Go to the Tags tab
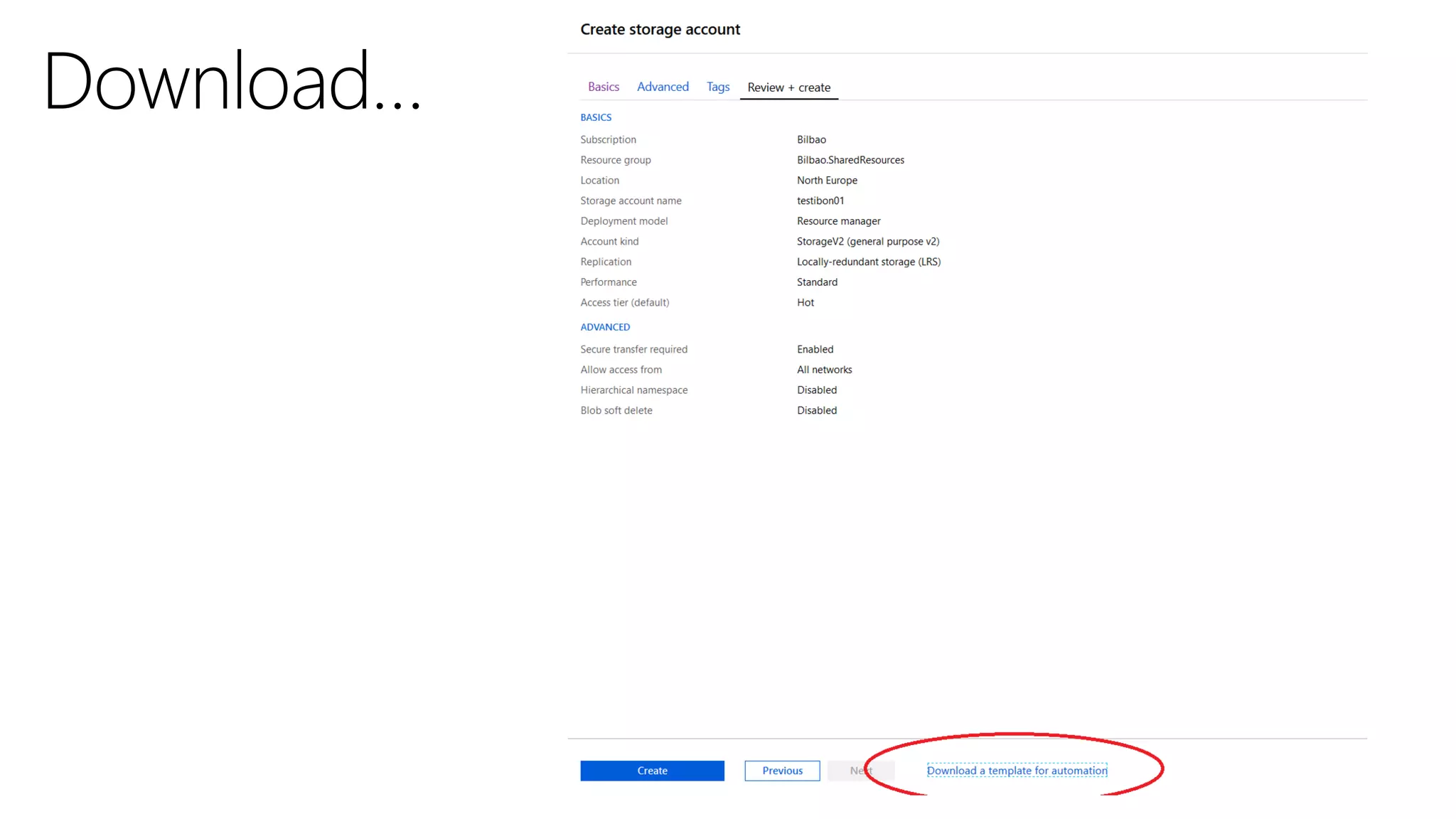1456x819 pixels. pos(717,87)
